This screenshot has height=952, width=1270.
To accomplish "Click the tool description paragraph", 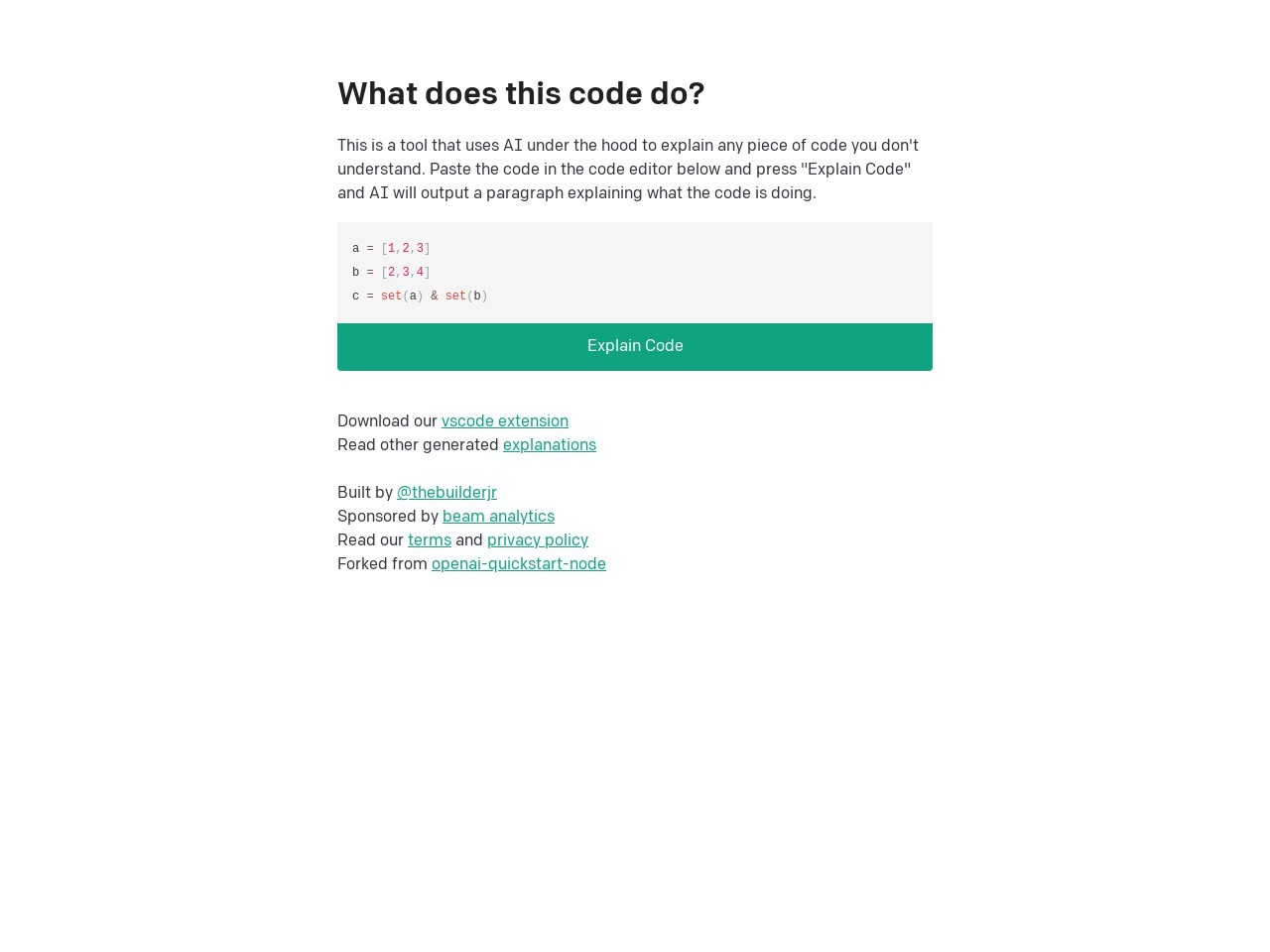I will (627, 170).
